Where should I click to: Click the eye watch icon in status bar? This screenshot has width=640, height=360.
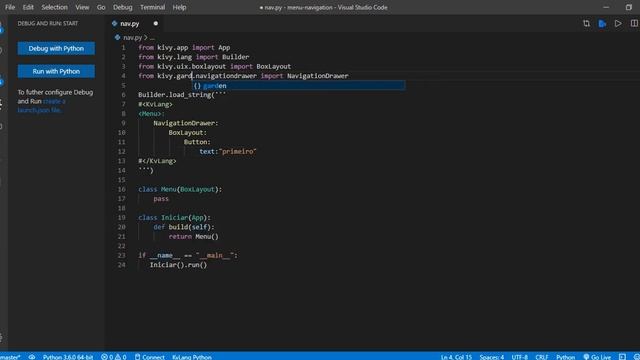pyautogui.click(x=31, y=357)
